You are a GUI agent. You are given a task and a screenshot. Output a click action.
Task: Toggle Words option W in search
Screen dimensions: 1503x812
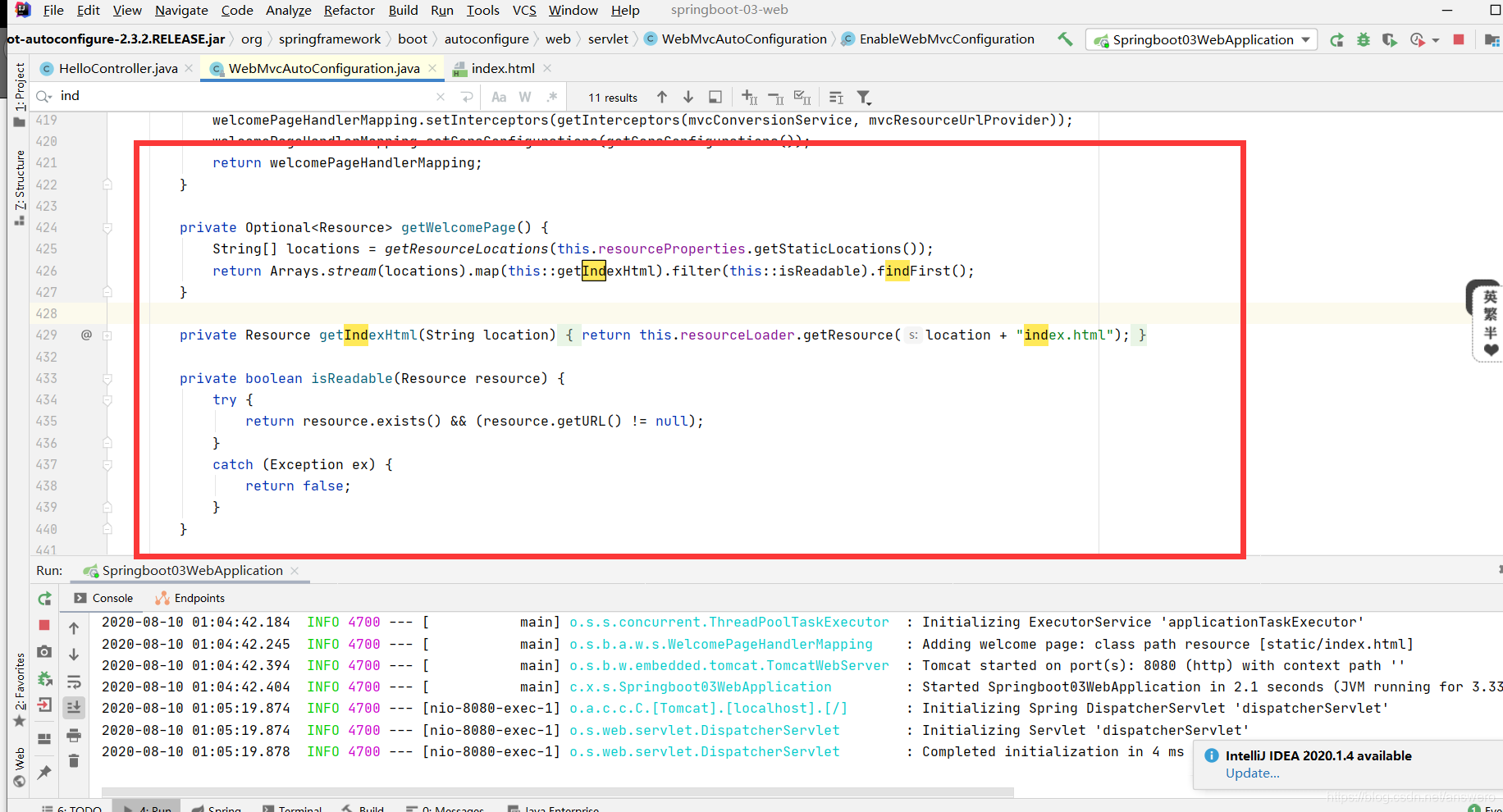pos(525,97)
